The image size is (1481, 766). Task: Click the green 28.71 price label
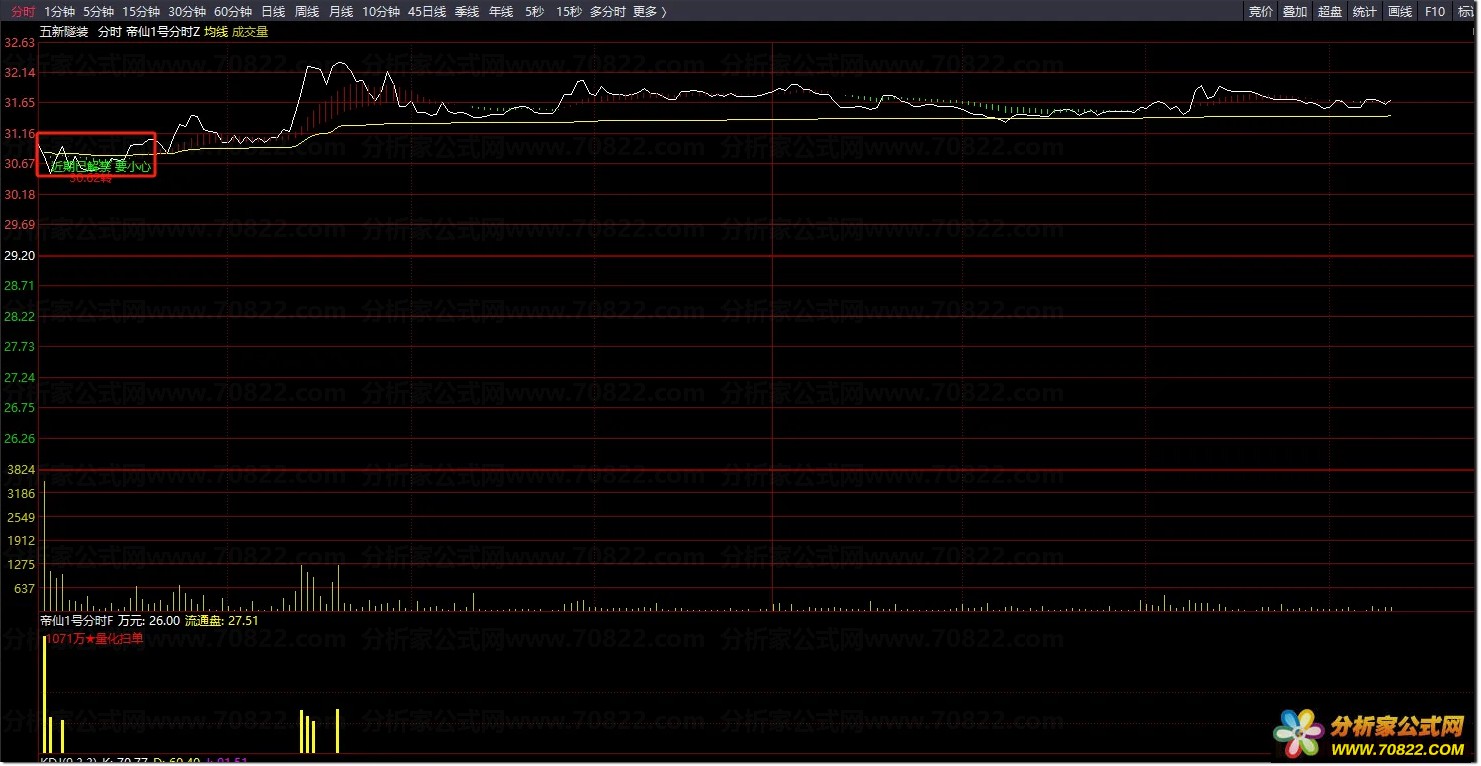pyautogui.click(x=20, y=286)
